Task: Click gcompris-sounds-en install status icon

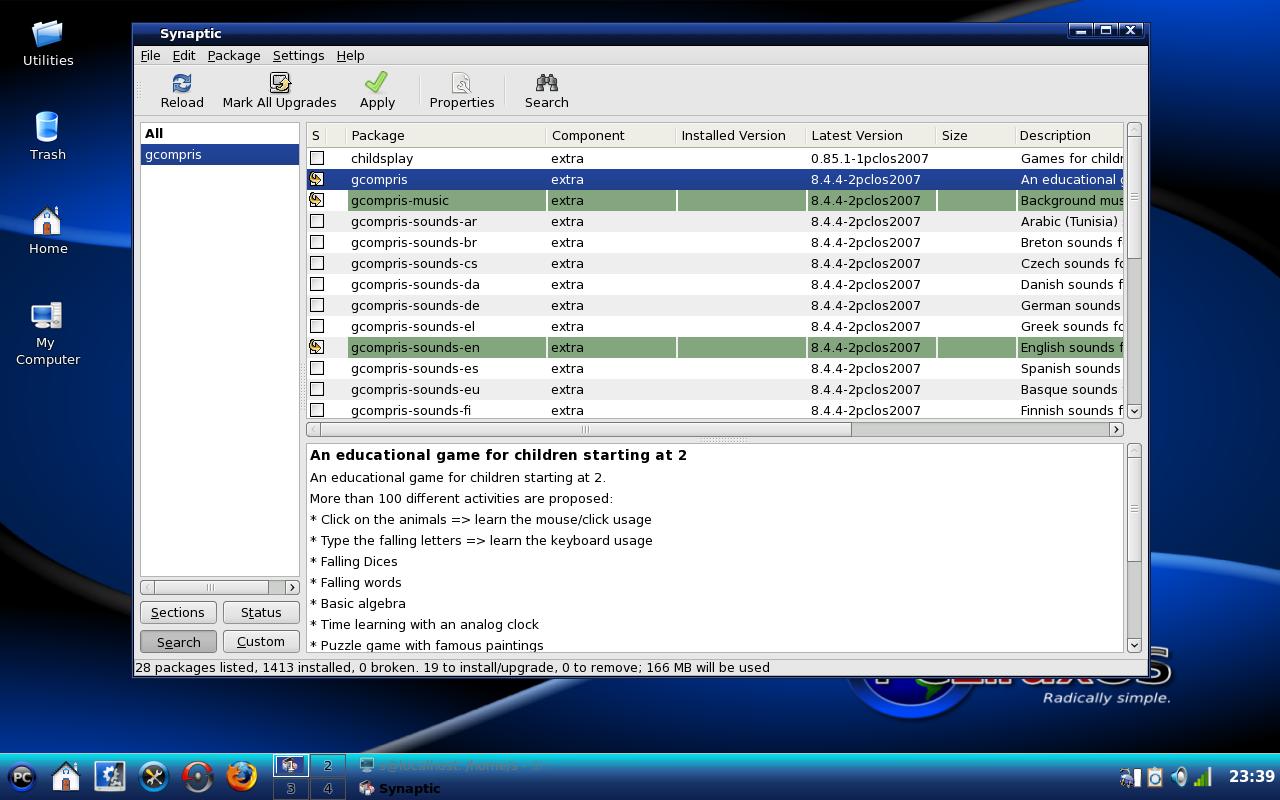Action: [x=317, y=347]
